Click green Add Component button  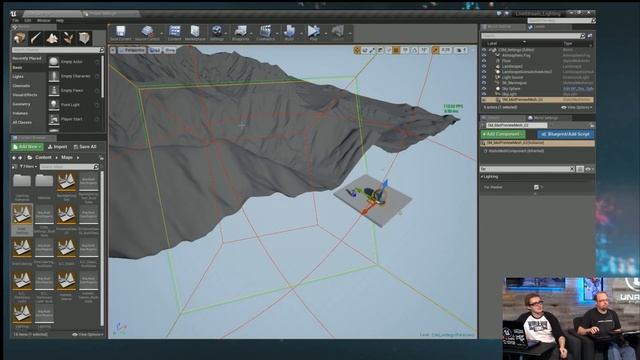[x=503, y=134]
